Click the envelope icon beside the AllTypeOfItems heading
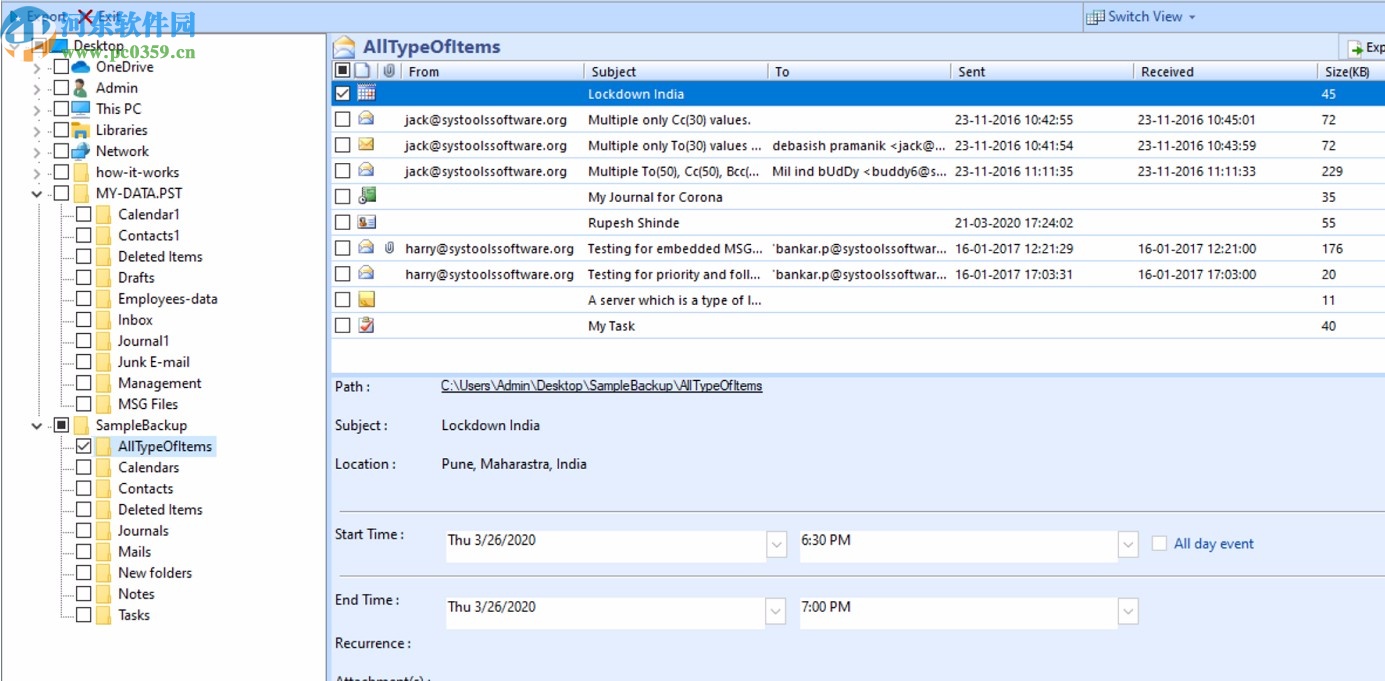 (x=345, y=46)
